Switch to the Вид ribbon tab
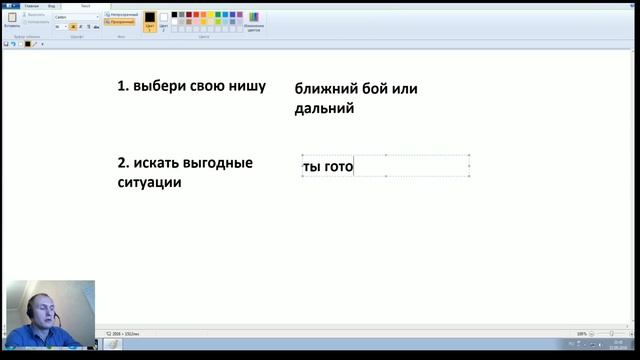This screenshot has height=360, width=640. click(x=51, y=6)
